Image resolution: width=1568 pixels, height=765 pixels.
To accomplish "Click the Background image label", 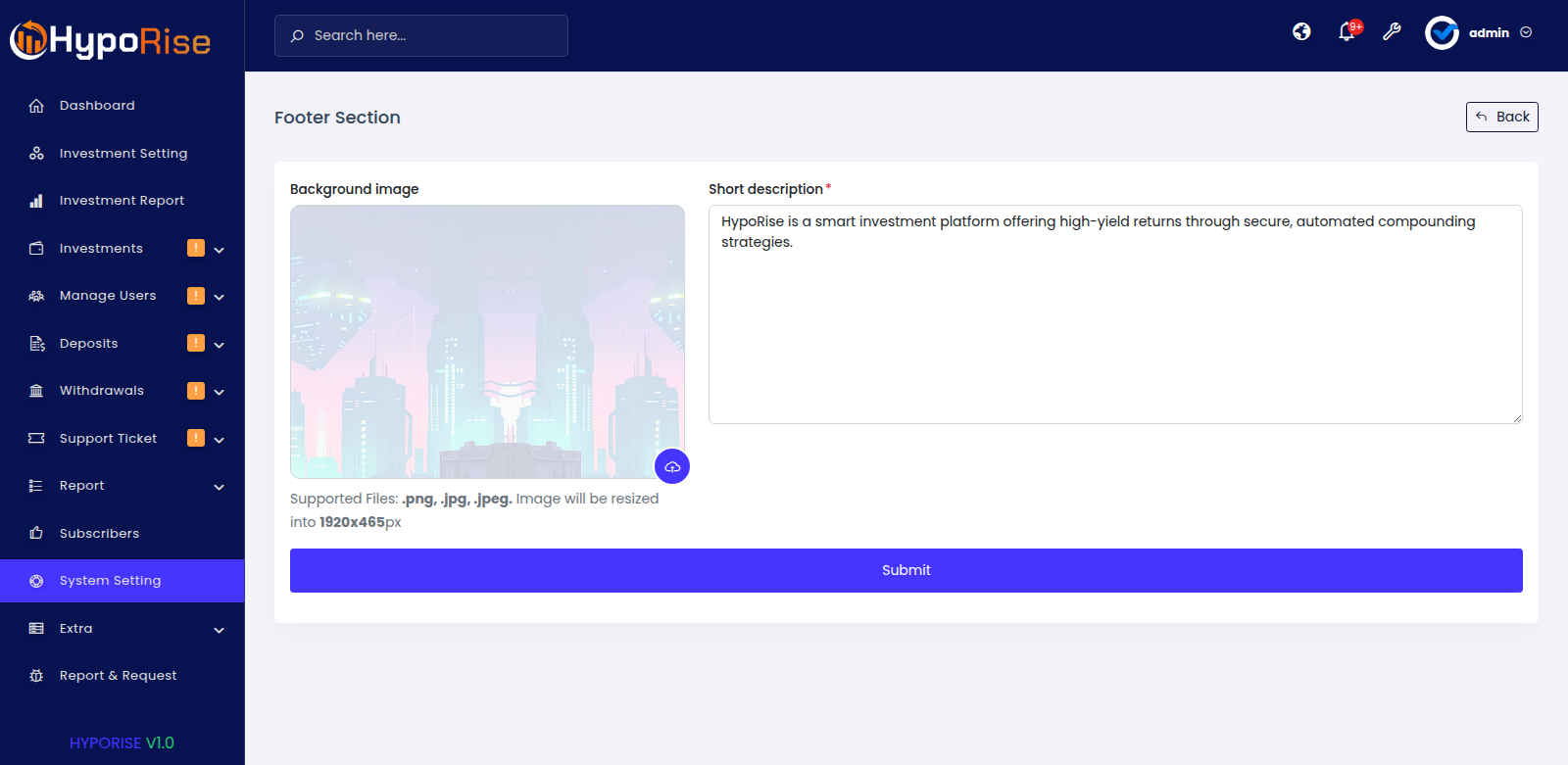I will click(354, 189).
